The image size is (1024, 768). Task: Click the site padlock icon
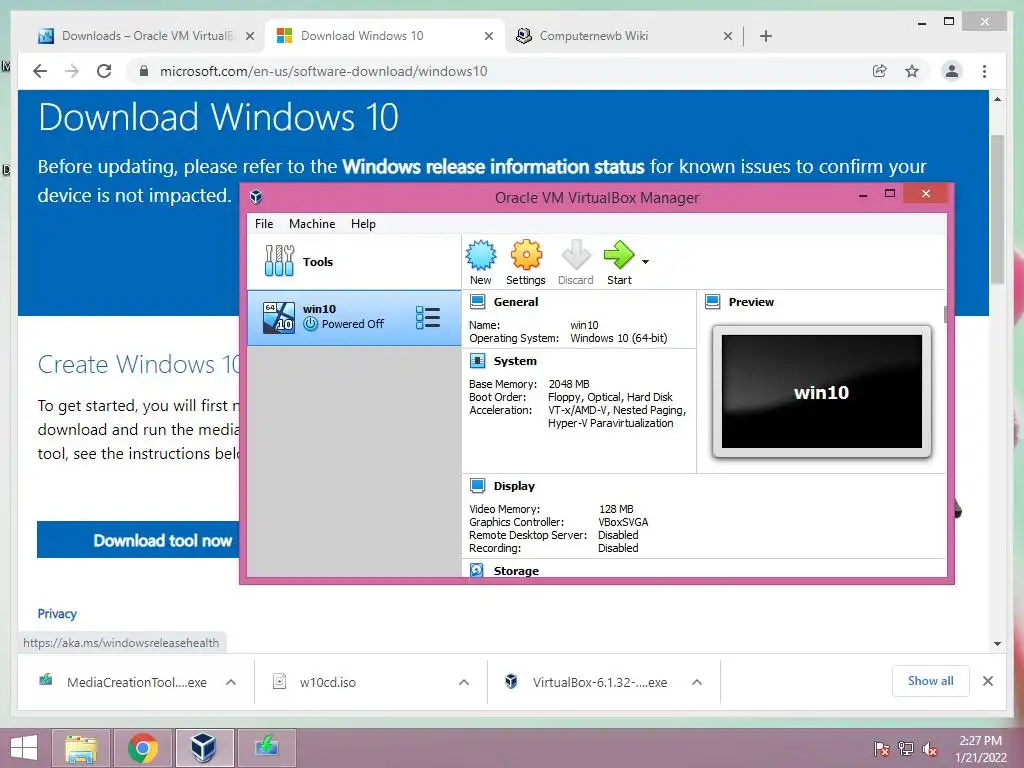(x=144, y=71)
